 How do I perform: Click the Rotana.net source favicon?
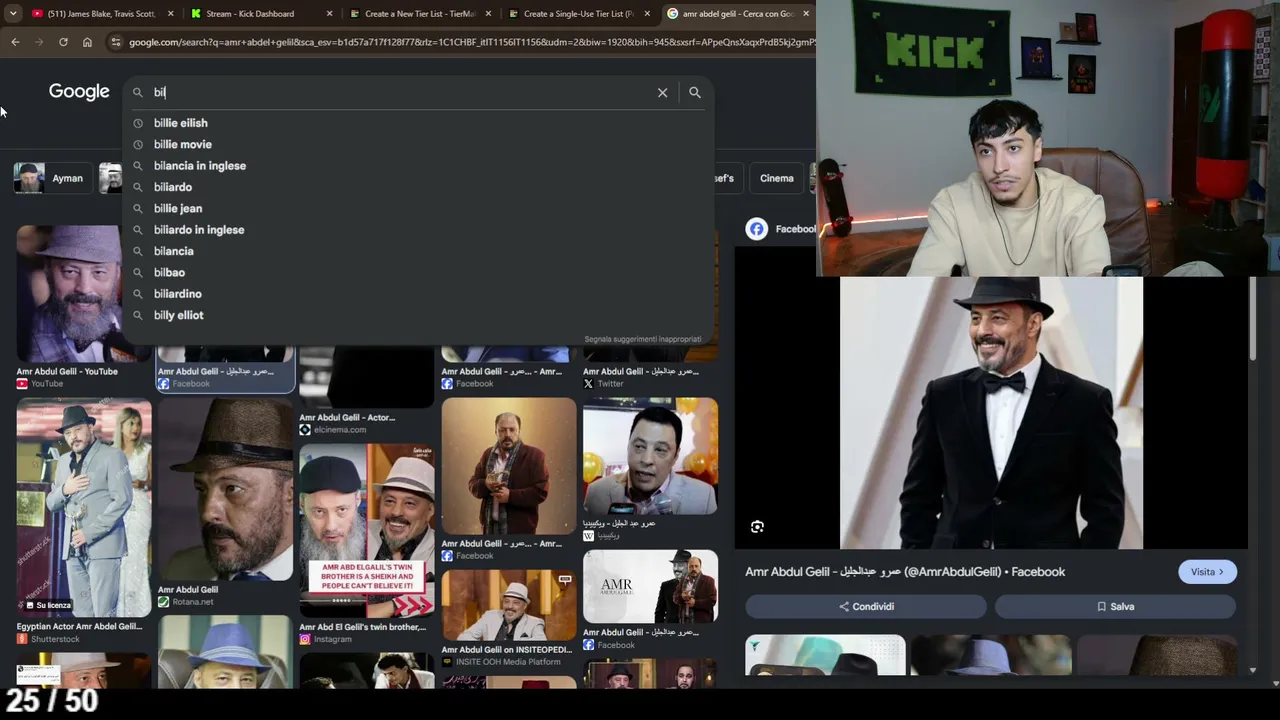click(x=163, y=602)
